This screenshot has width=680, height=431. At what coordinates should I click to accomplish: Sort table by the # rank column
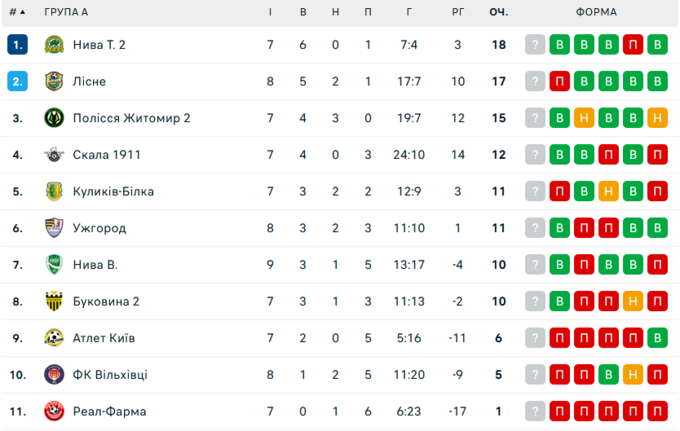click(17, 12)
